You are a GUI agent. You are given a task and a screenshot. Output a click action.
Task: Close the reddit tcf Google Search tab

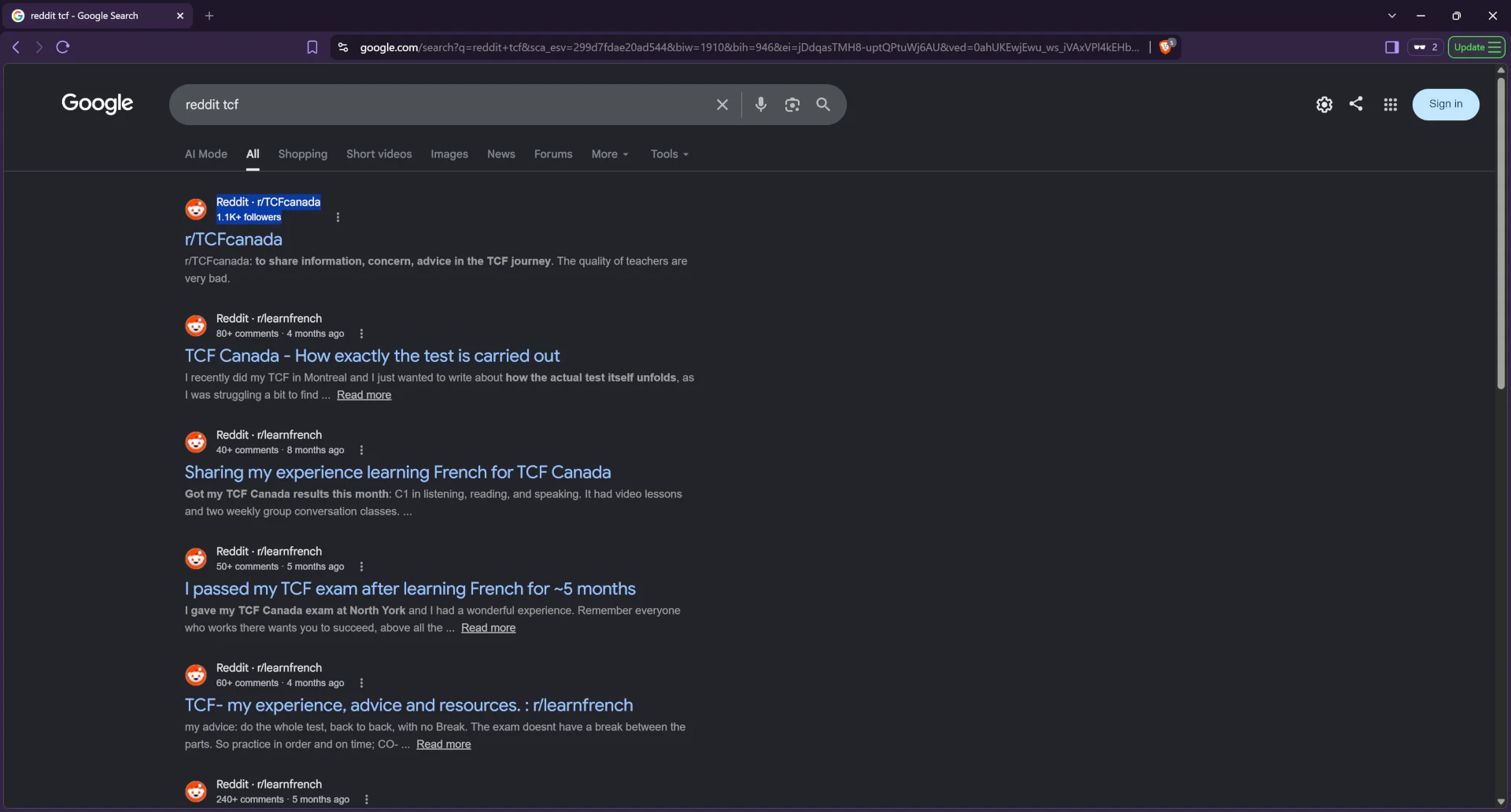(x=180, y=16)
